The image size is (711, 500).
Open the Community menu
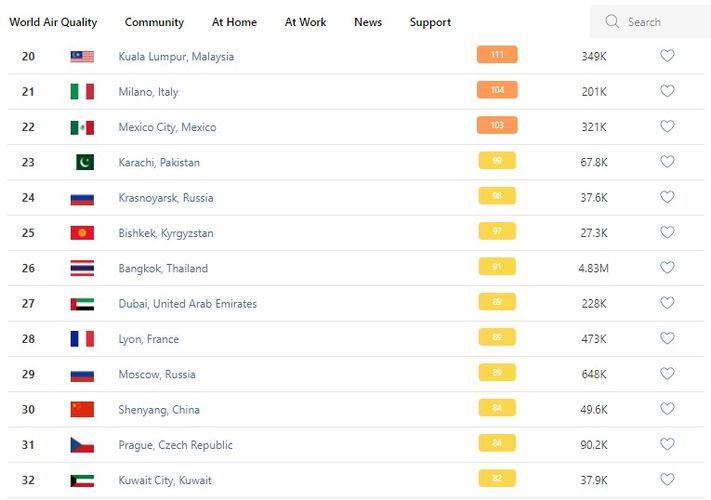pyautogui.click(x=154, y=22)
